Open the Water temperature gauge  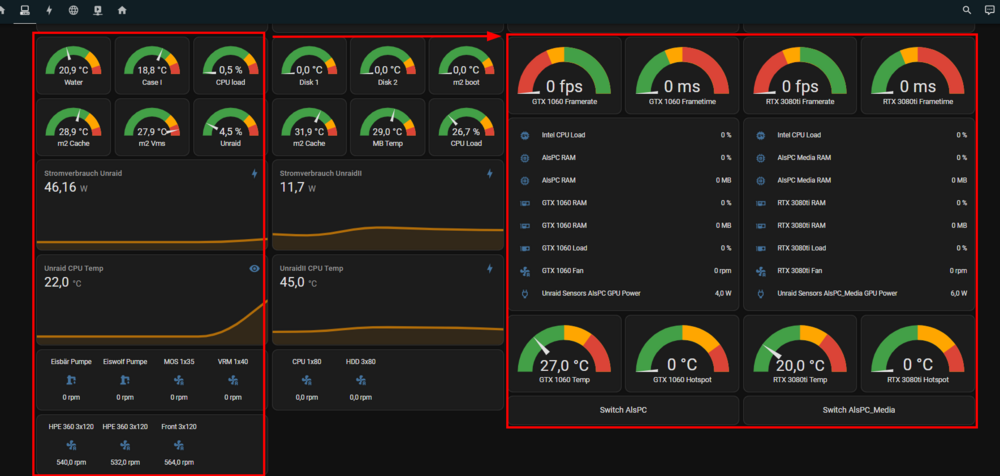[x=73, y=65]
